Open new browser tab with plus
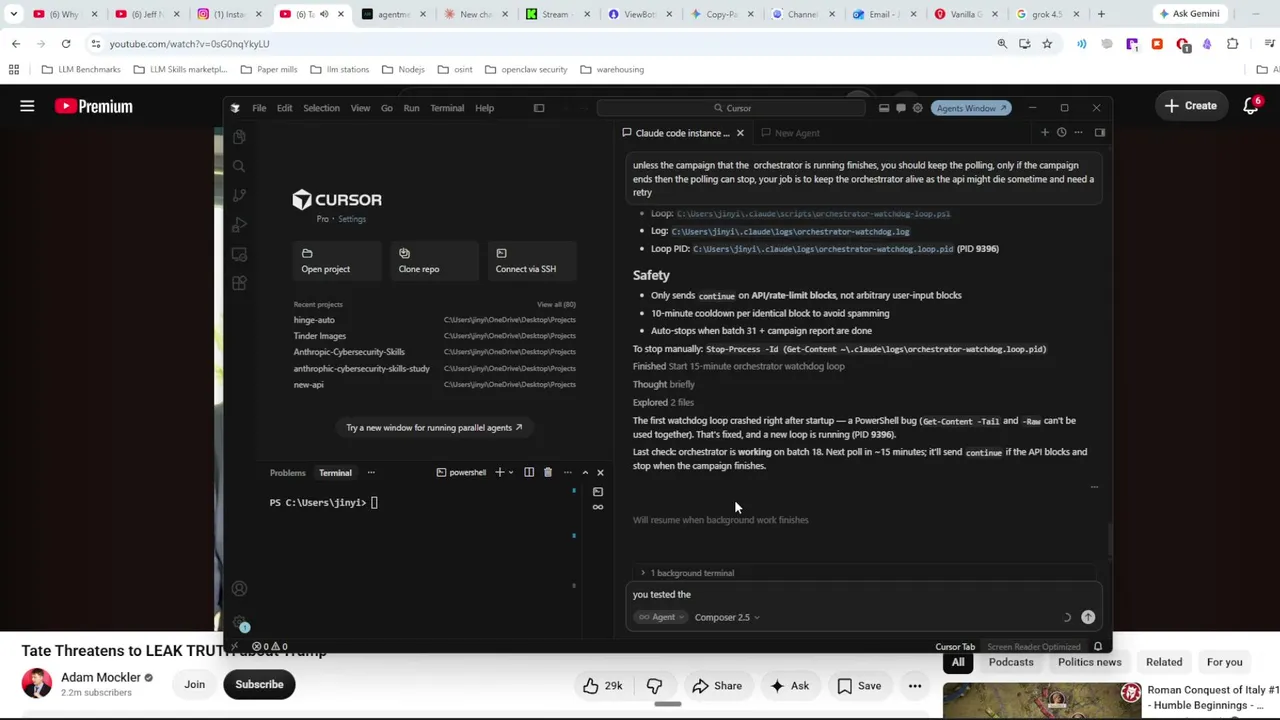1280x720 pixels. pyautogui.click(x=1101, y=14)
